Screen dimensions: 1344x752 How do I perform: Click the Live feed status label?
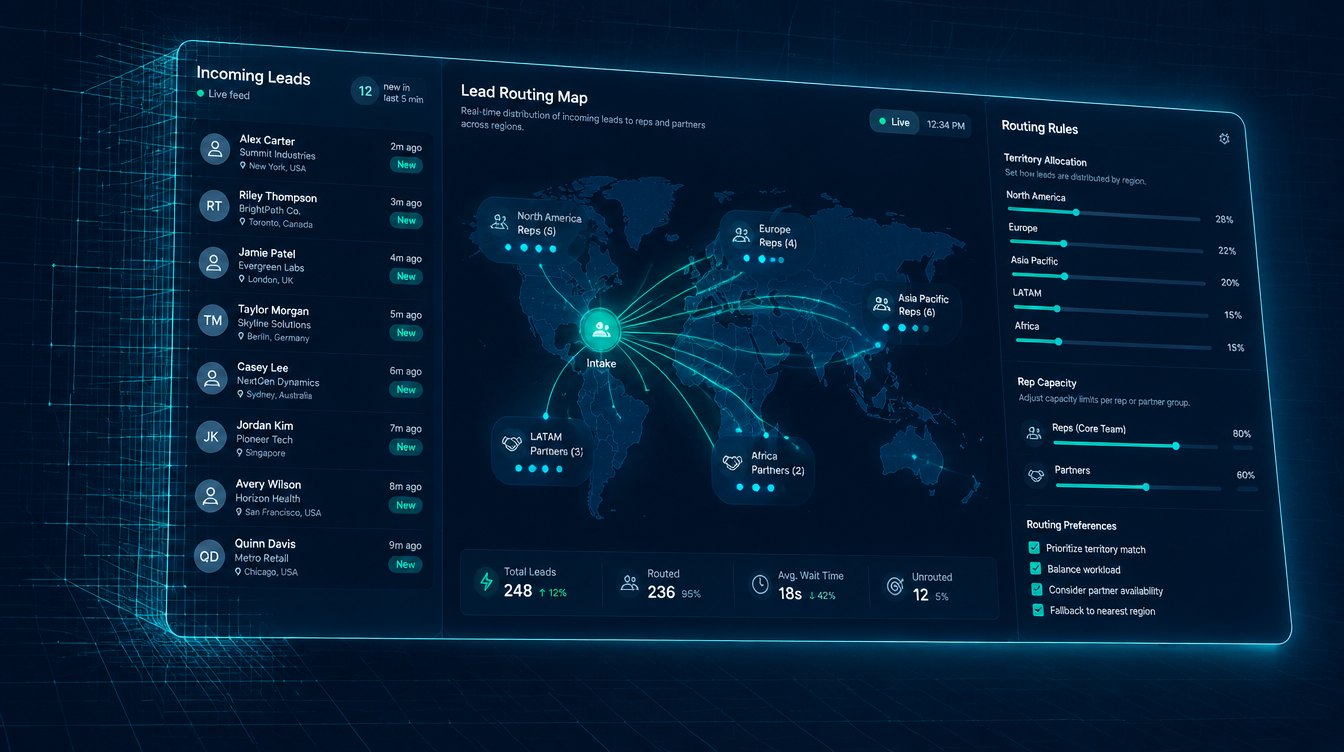point(229,95)
